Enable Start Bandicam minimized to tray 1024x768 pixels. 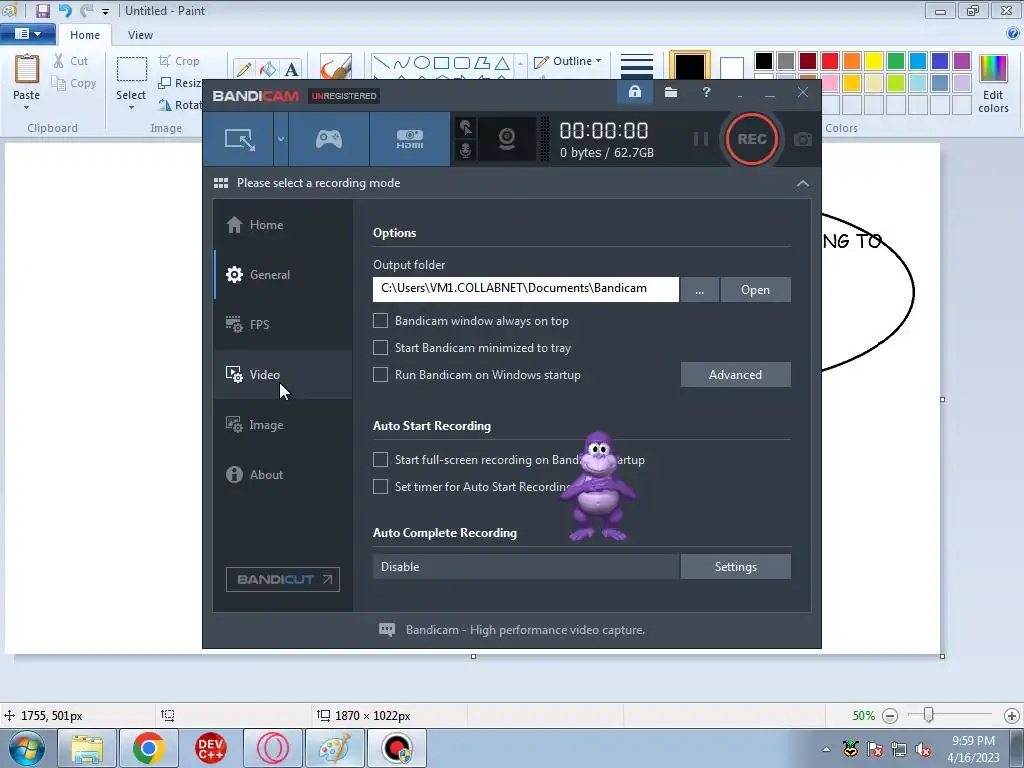point(380,347)
